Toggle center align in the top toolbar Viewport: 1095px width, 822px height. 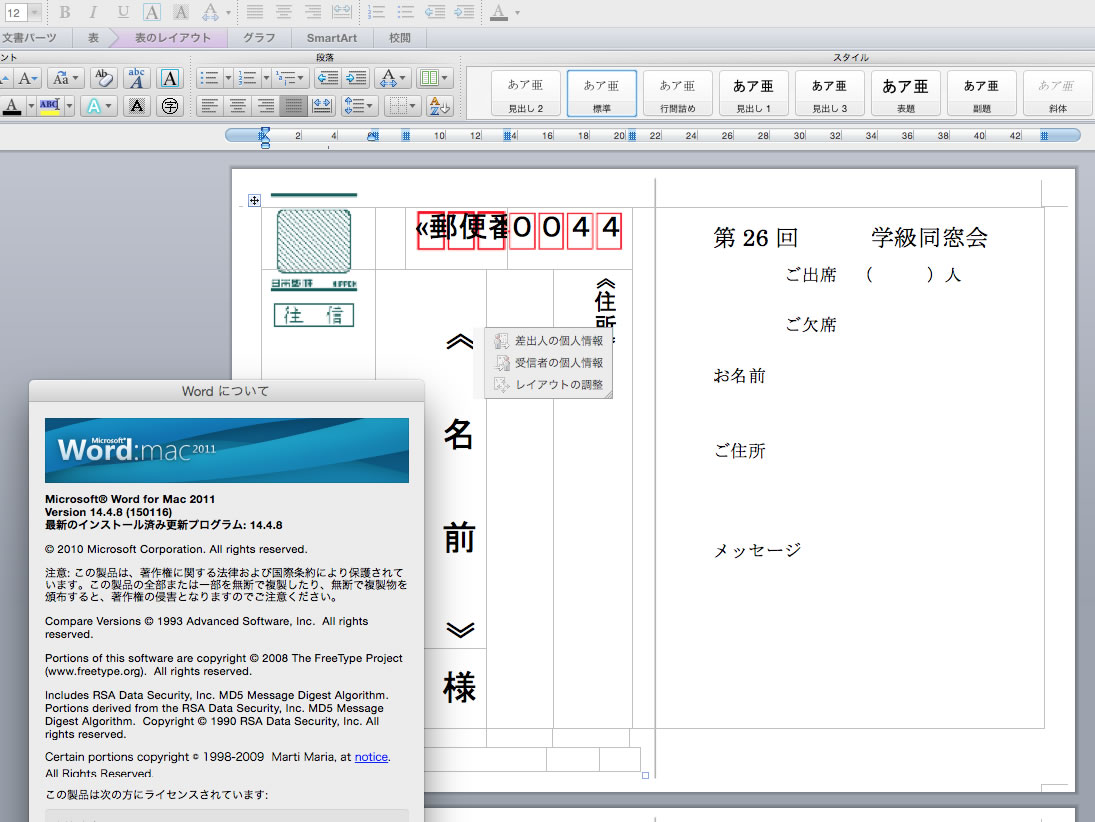coord(284,12)
